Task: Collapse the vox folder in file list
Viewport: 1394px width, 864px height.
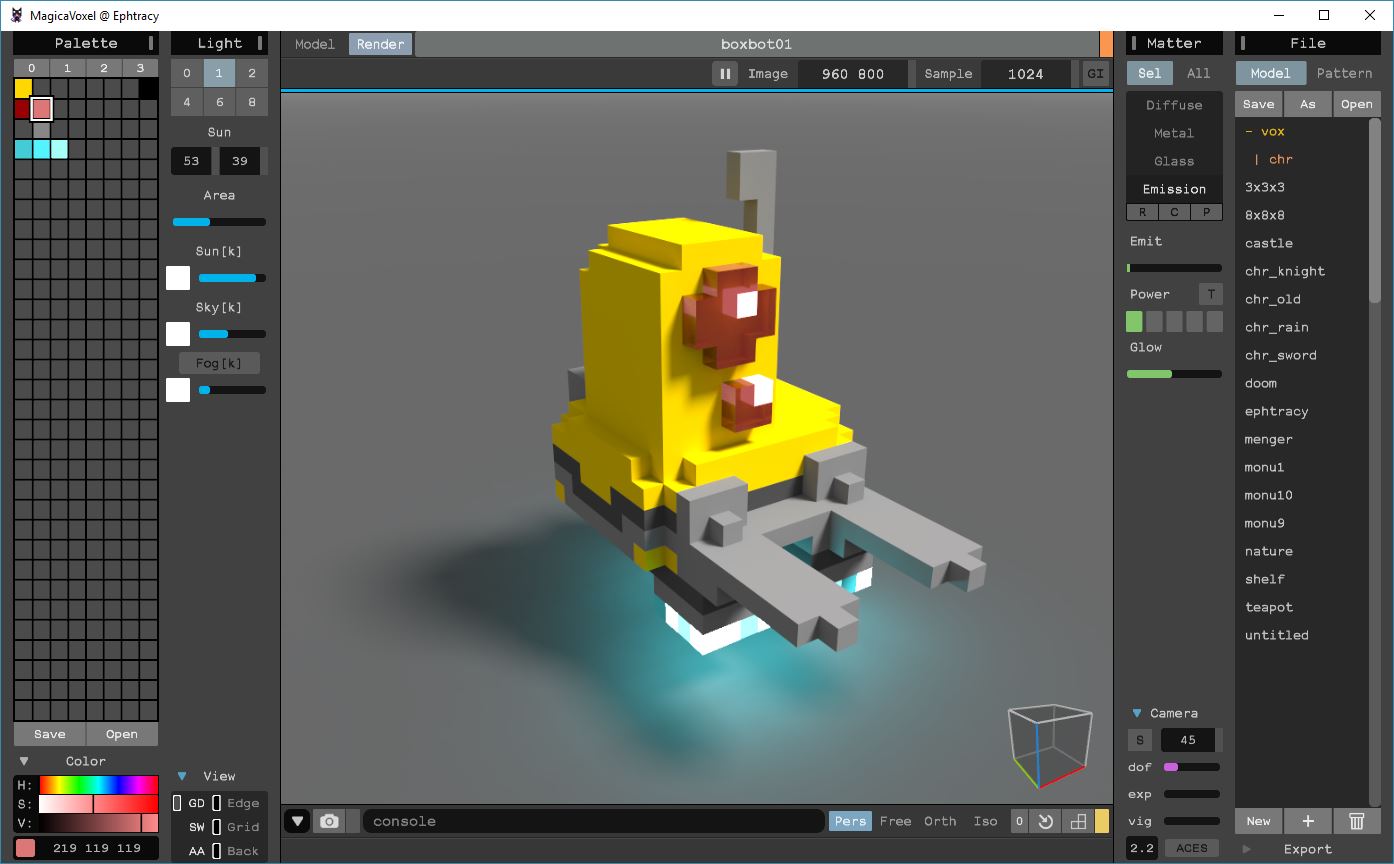Action: click(1265, 131)
